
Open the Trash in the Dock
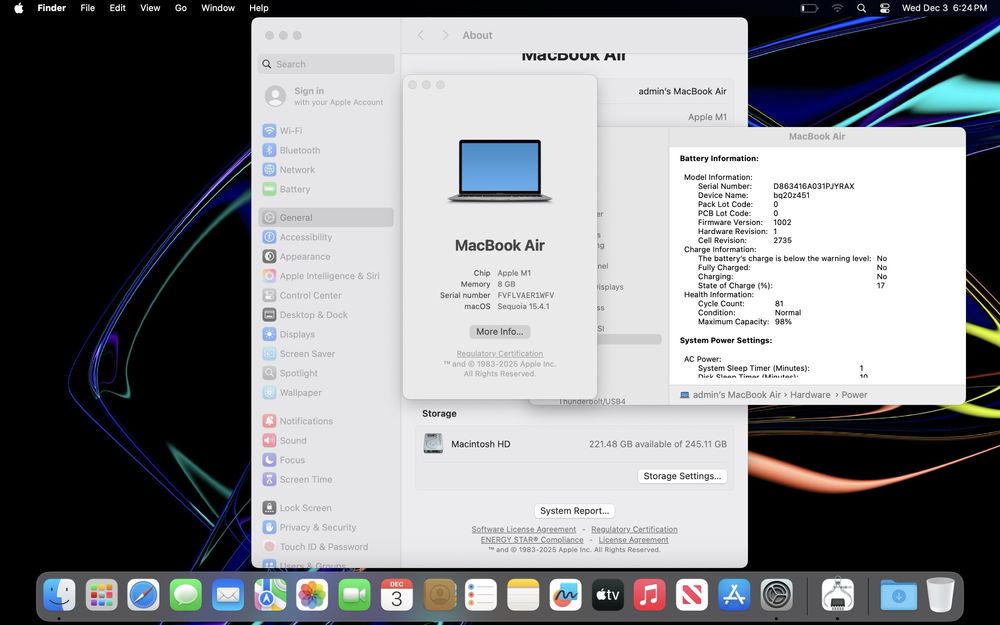[x=940, y=595]
